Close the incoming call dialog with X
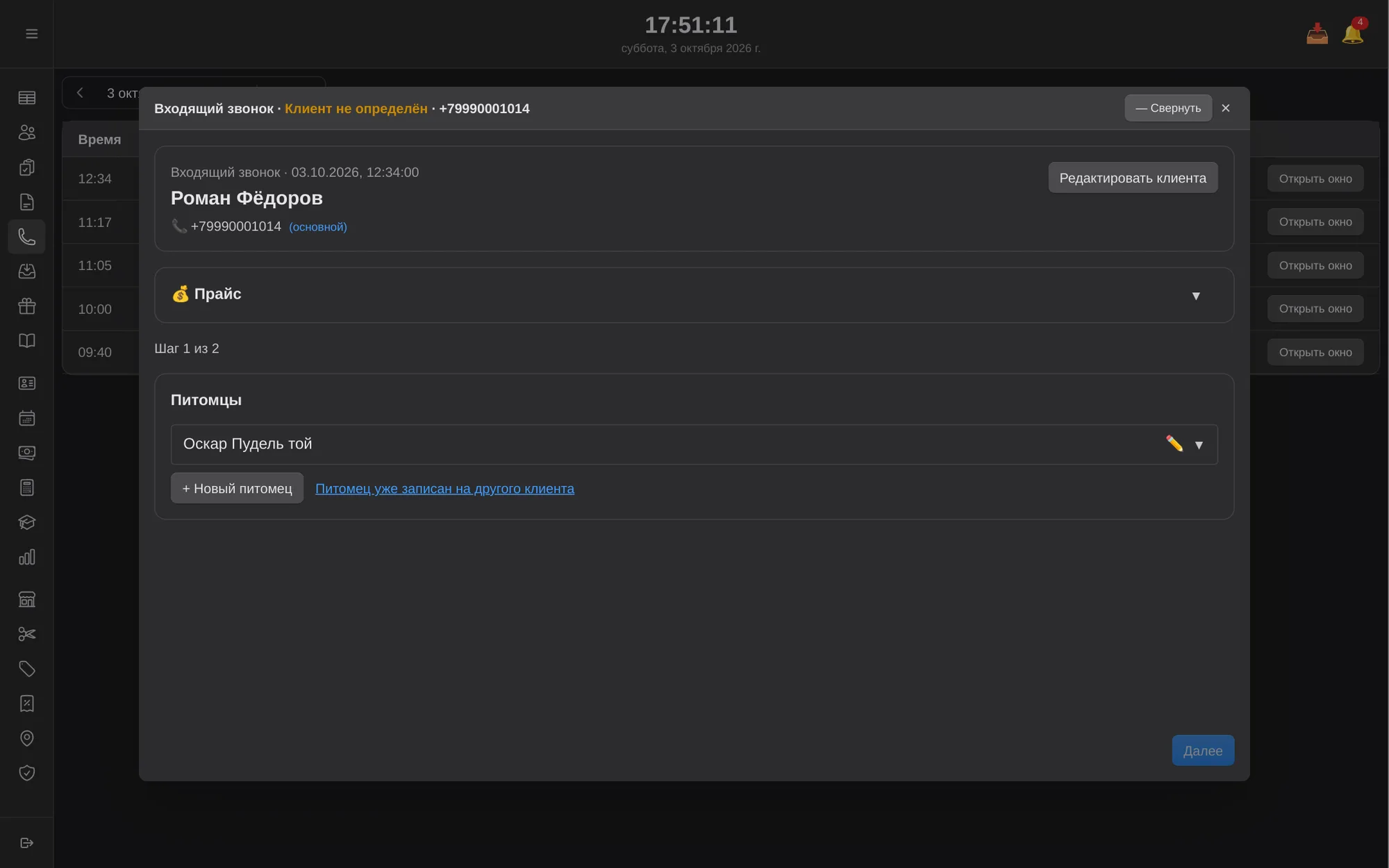Screen dimensions: 1389x868 coord(1226,108)
